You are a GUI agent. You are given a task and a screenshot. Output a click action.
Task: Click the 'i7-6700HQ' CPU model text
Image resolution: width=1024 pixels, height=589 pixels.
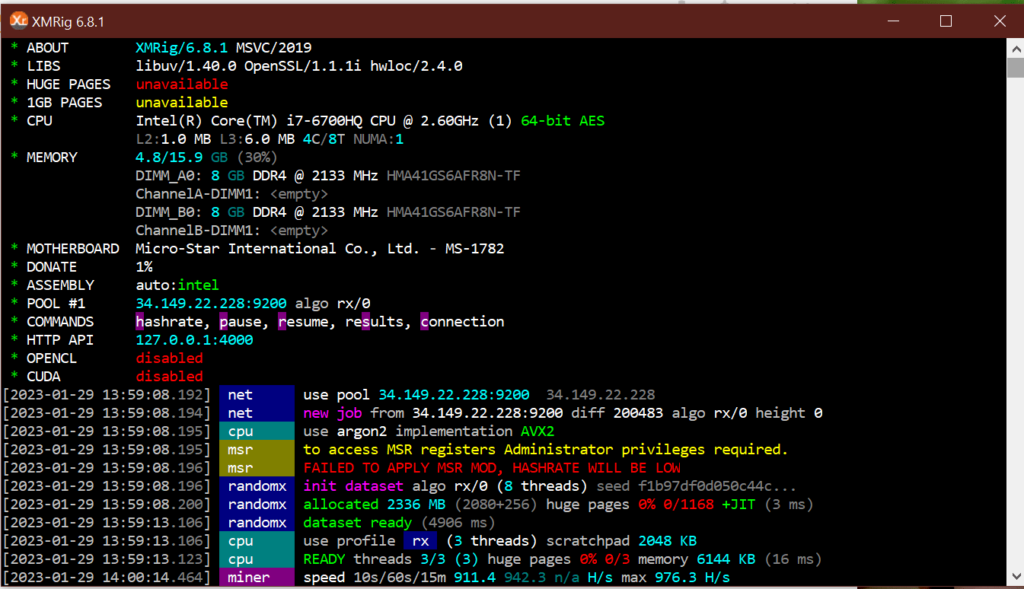click(324, 121)
